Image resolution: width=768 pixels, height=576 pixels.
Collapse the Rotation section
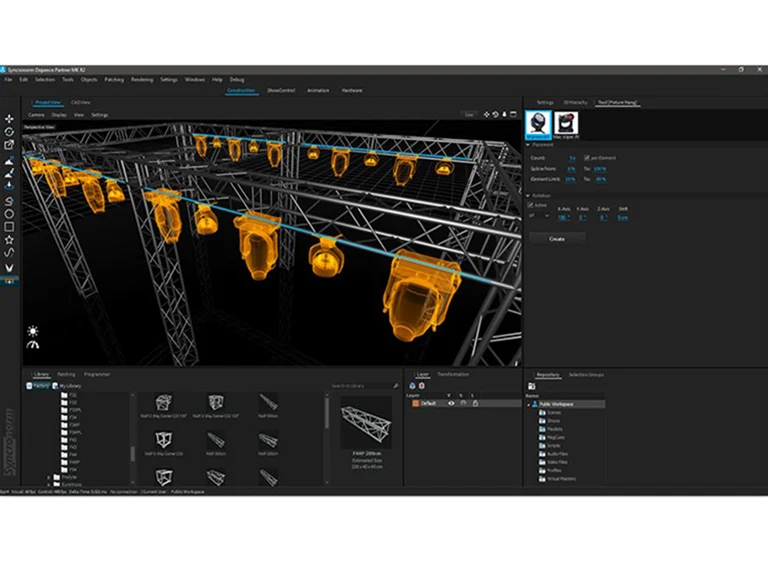pyautogui.click(x=528, y=195)
